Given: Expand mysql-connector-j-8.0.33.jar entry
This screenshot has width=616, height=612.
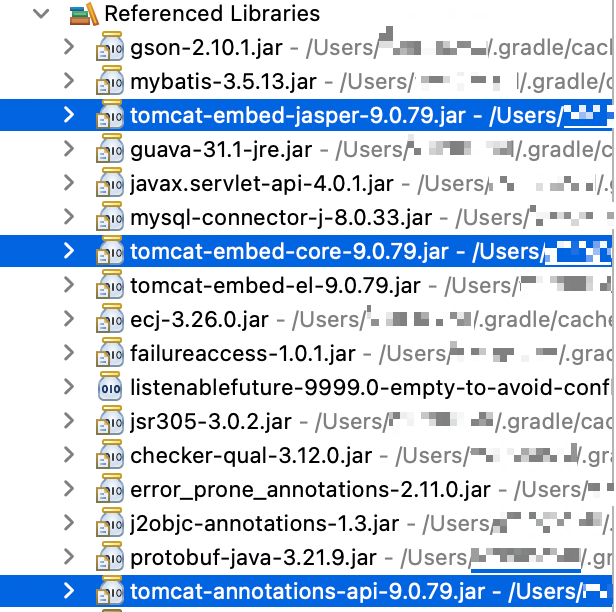Looking at the screenshot, I should tap(69, 217).
